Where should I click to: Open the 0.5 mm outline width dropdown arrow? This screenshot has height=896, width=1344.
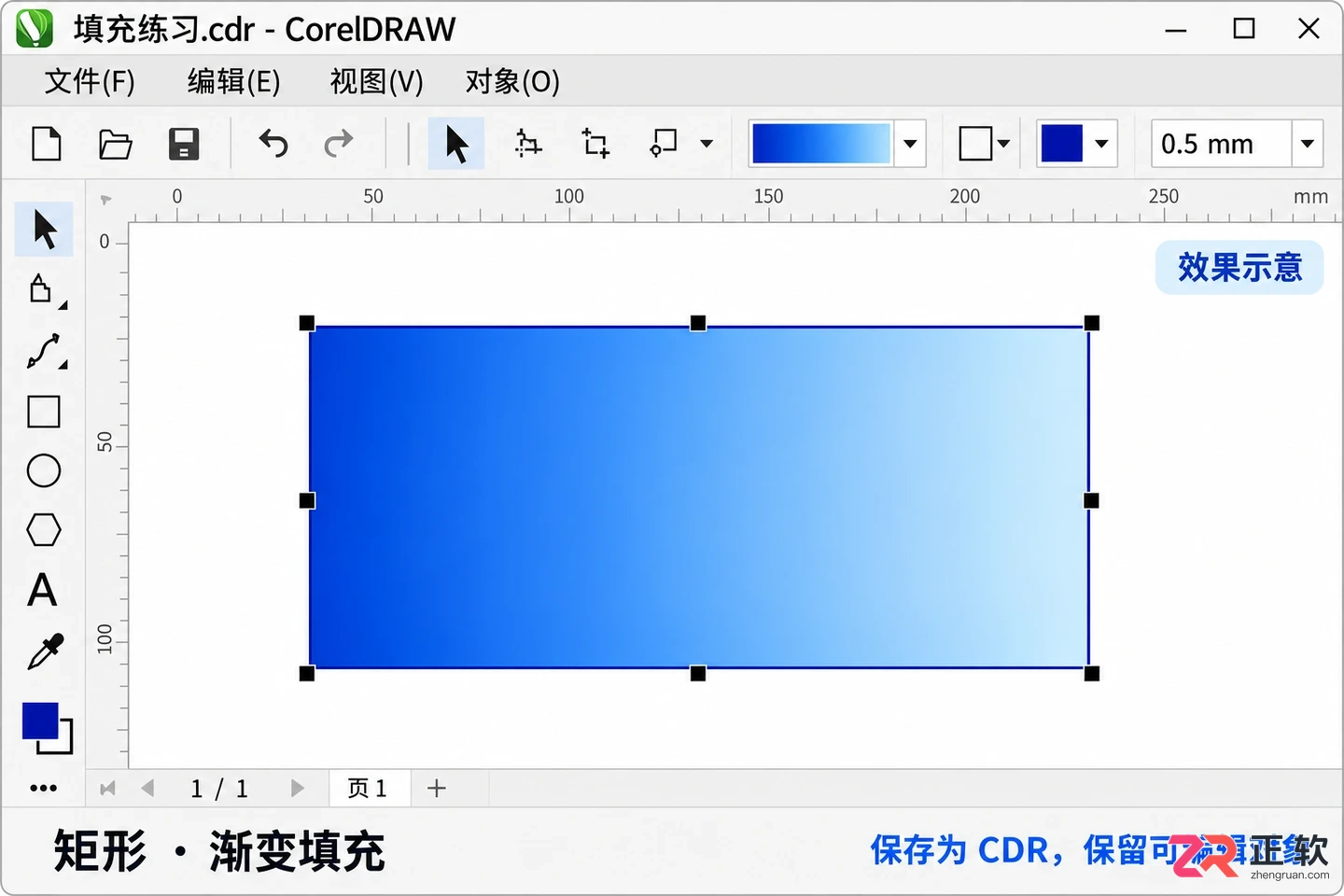coord(1308,144)
